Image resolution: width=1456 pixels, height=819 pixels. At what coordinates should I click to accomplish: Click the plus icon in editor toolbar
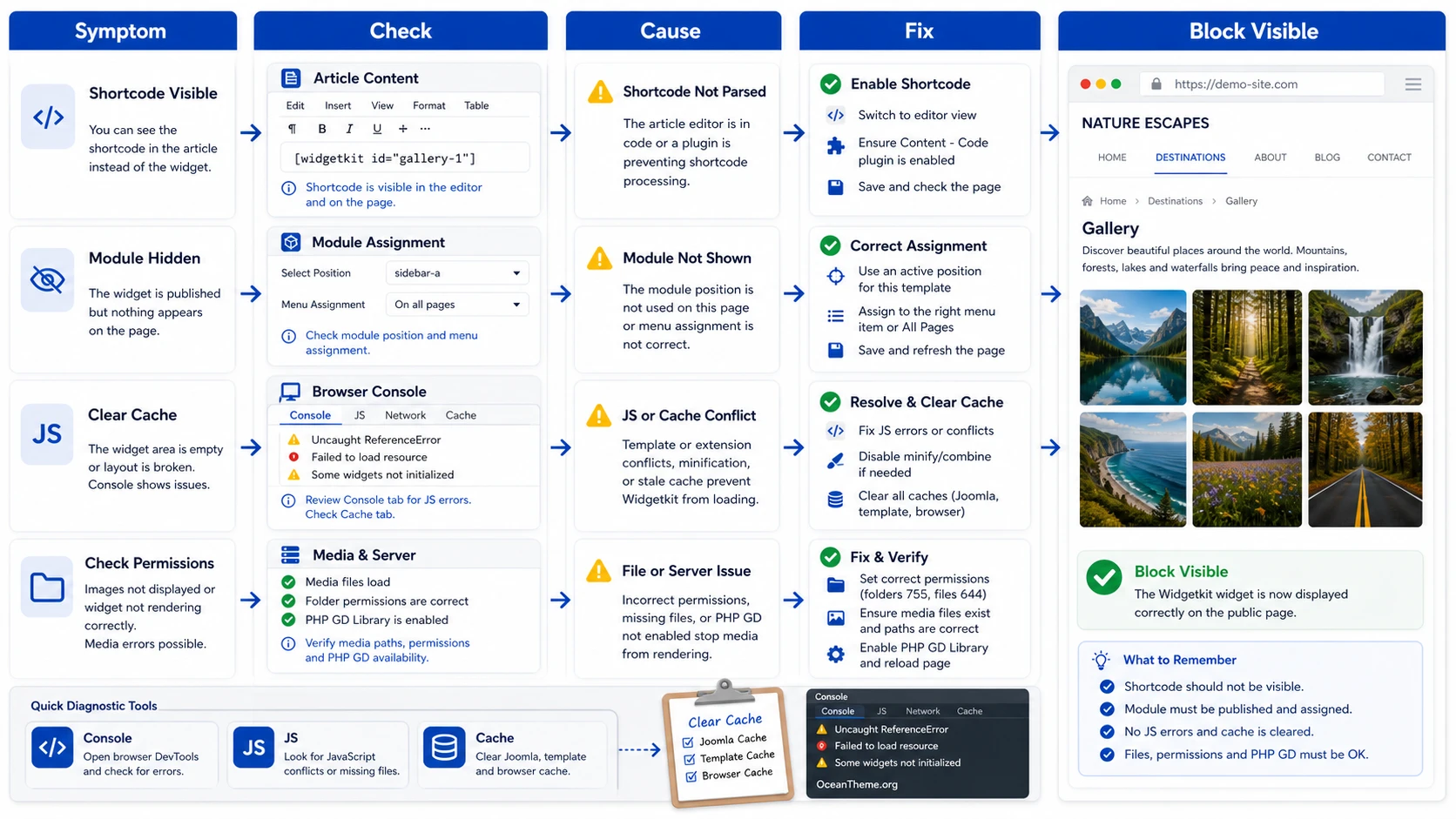pyautogui.click(x=402, y=129)
